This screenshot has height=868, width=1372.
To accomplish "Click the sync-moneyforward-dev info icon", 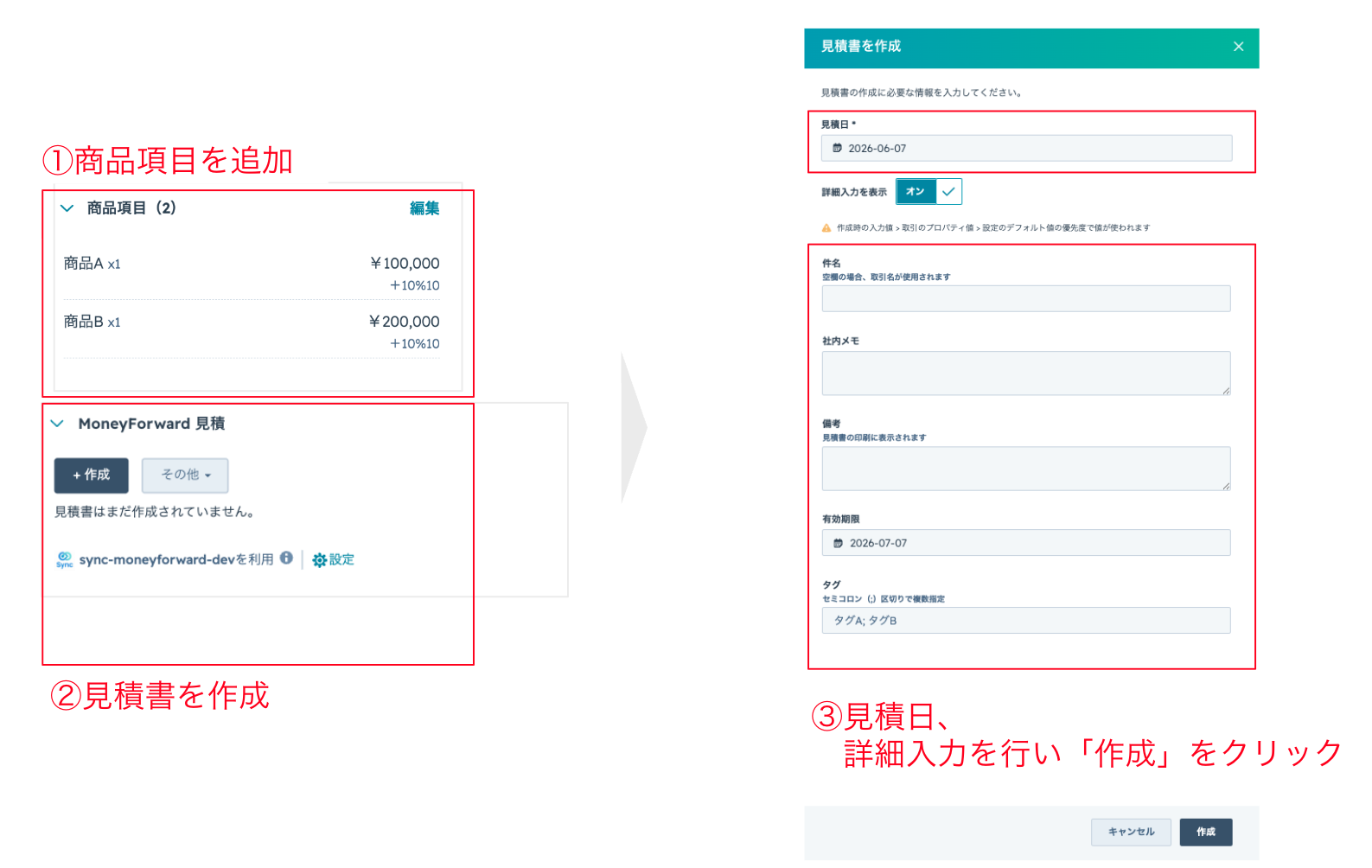I will pyautogui.click(x=286, y=558).
